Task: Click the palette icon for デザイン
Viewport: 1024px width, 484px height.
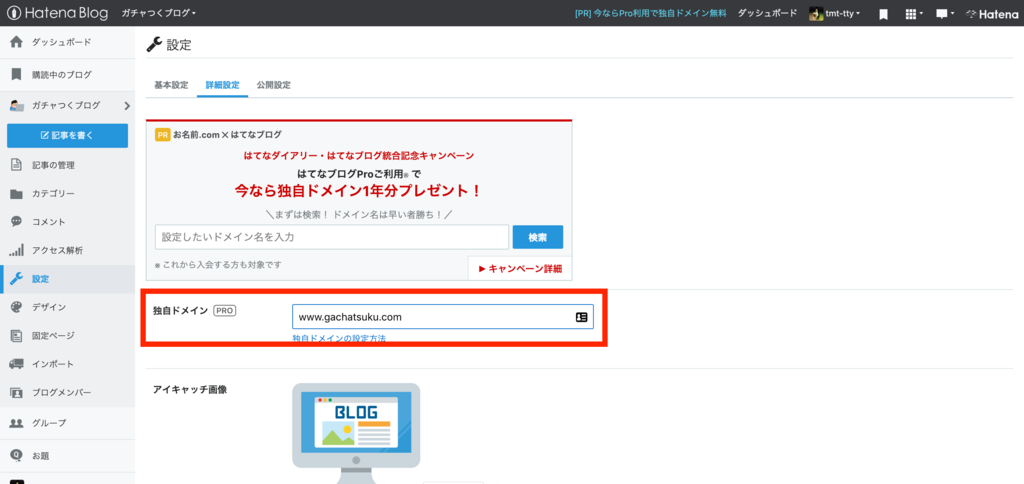Action: pos(17,307)
